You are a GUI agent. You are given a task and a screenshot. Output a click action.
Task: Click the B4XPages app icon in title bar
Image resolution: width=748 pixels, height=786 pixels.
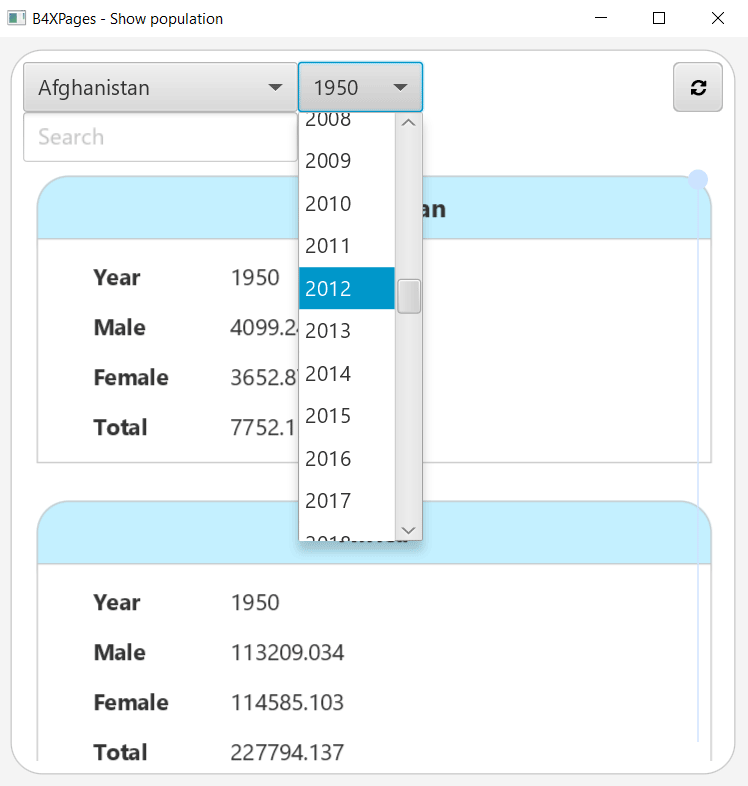point(16,18)
